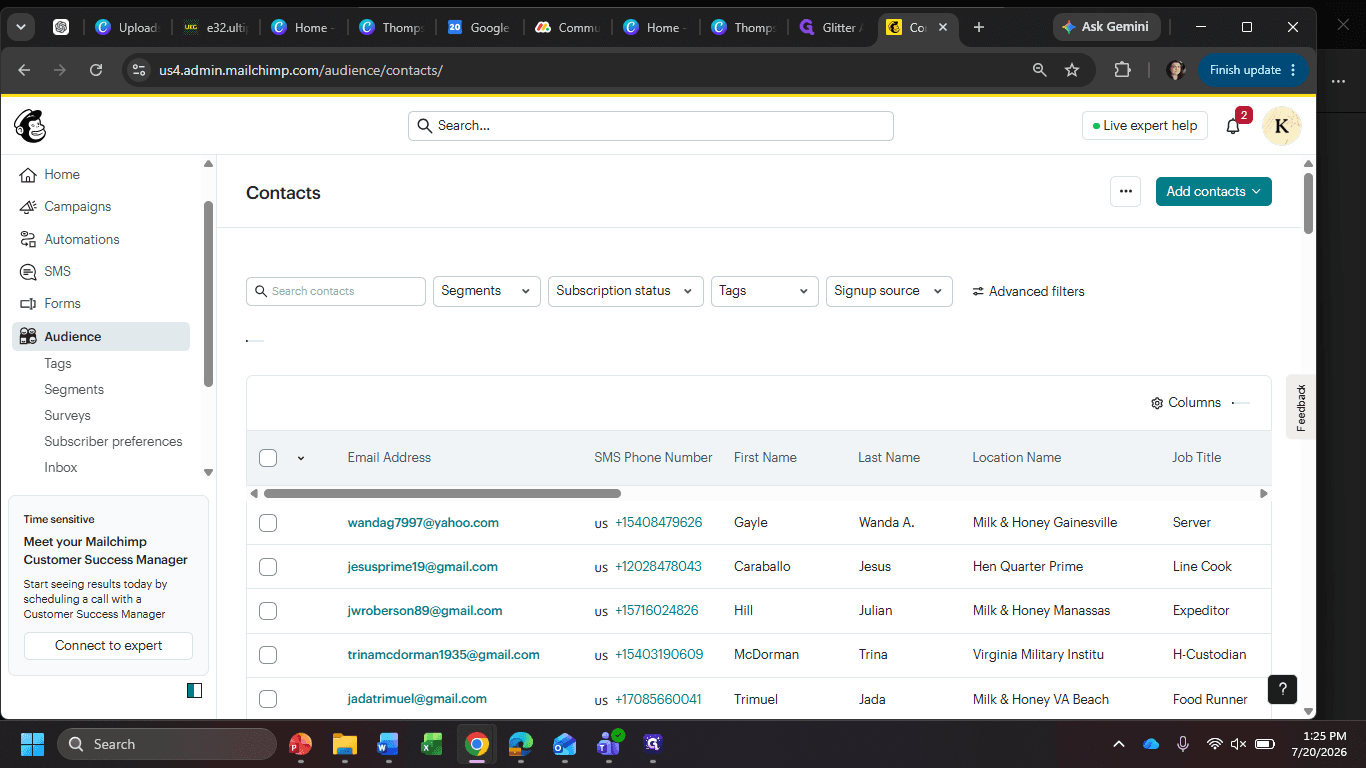The image size is (1366, 768).
Task: Open Advanced filters
Action: coord(1028,292)
